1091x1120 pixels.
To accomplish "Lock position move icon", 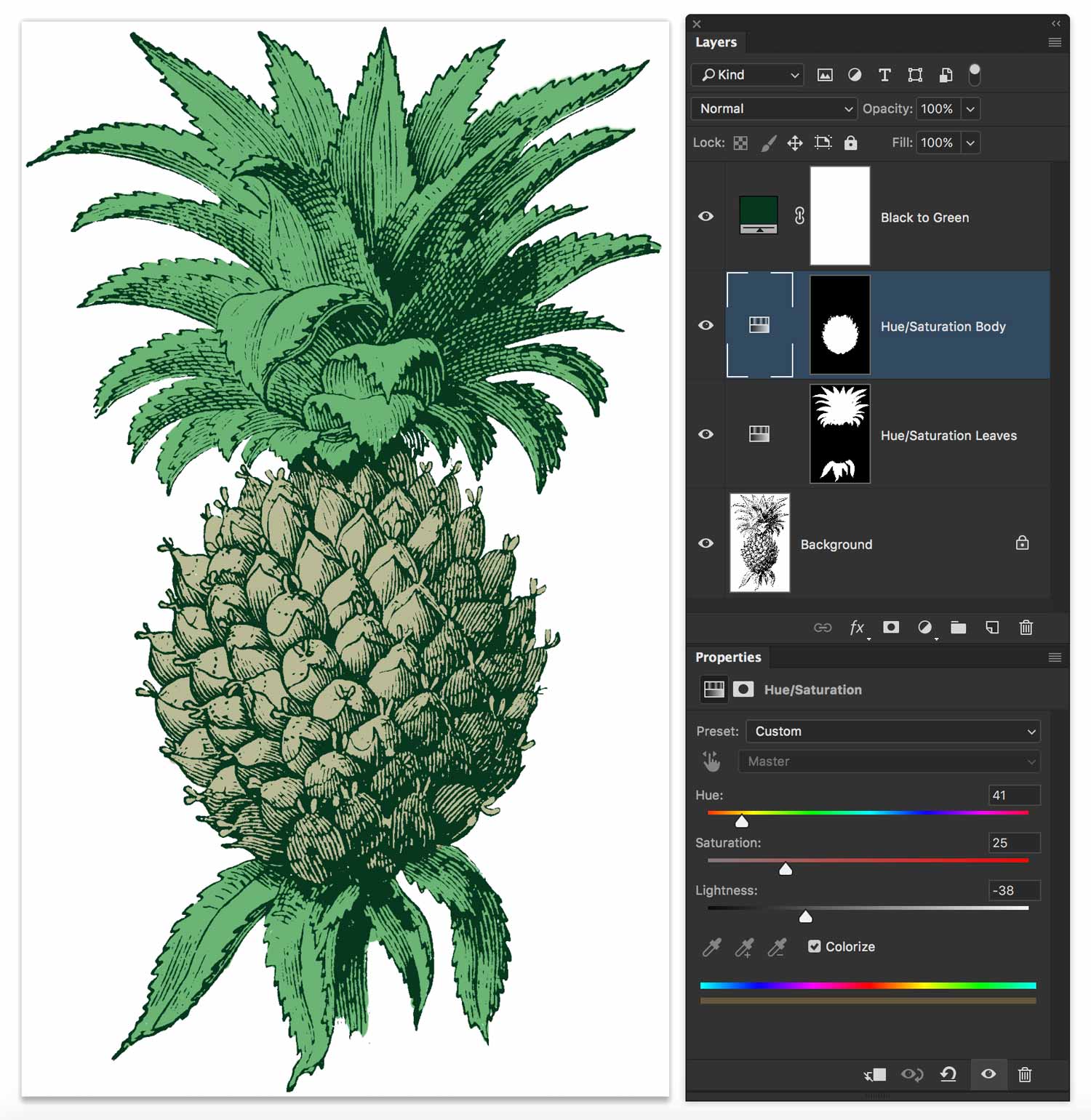I will click(x=795, y=143).
